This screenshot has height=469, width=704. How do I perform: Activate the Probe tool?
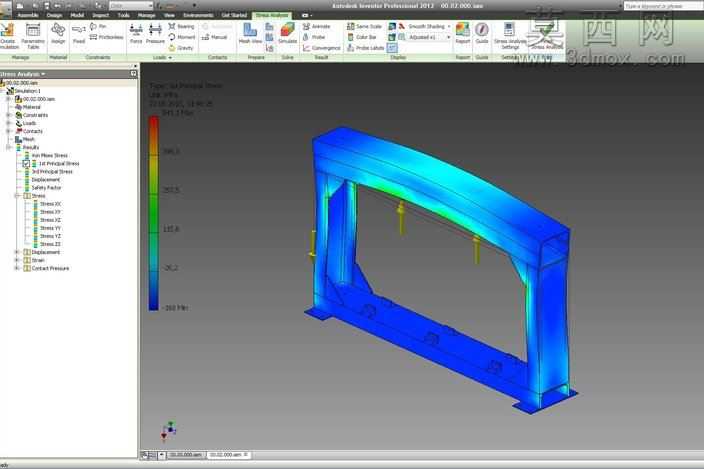[x=314, y=37]
